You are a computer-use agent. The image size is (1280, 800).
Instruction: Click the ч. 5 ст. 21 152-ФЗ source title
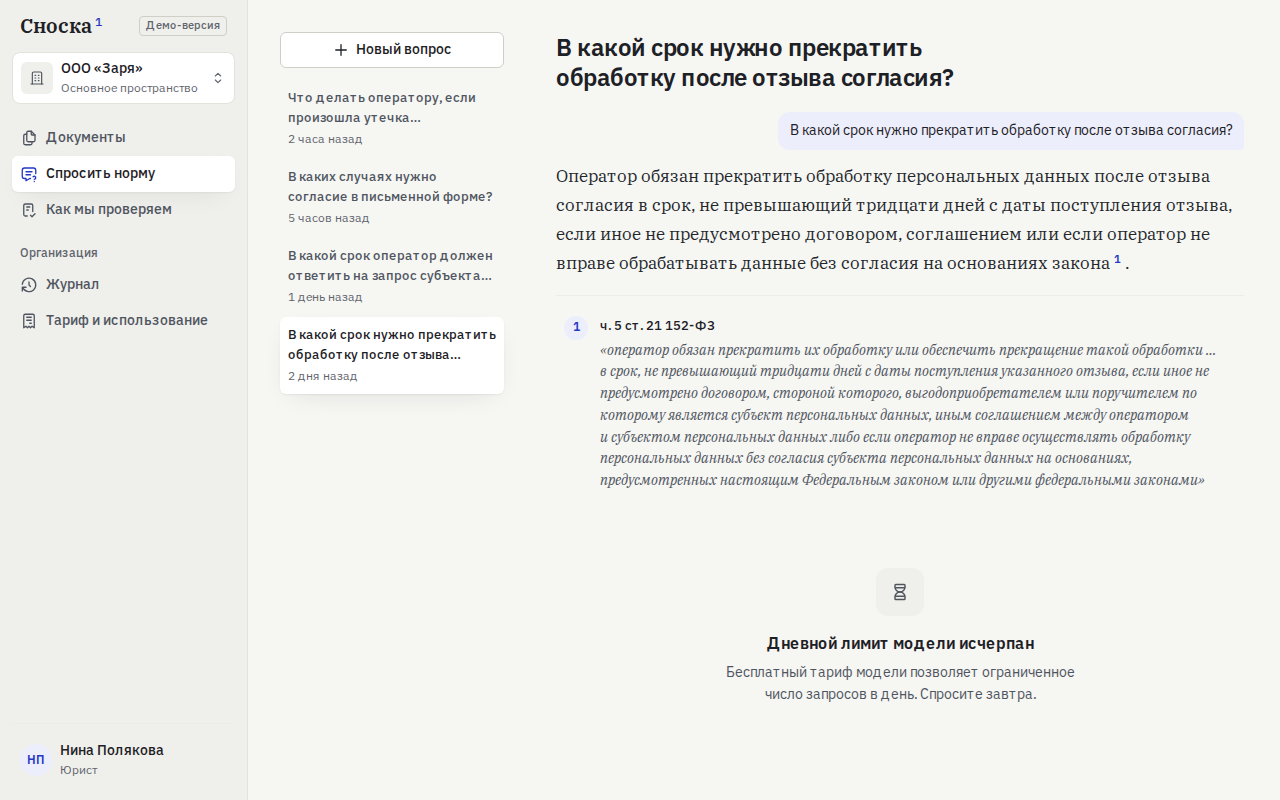pos(657,326)
